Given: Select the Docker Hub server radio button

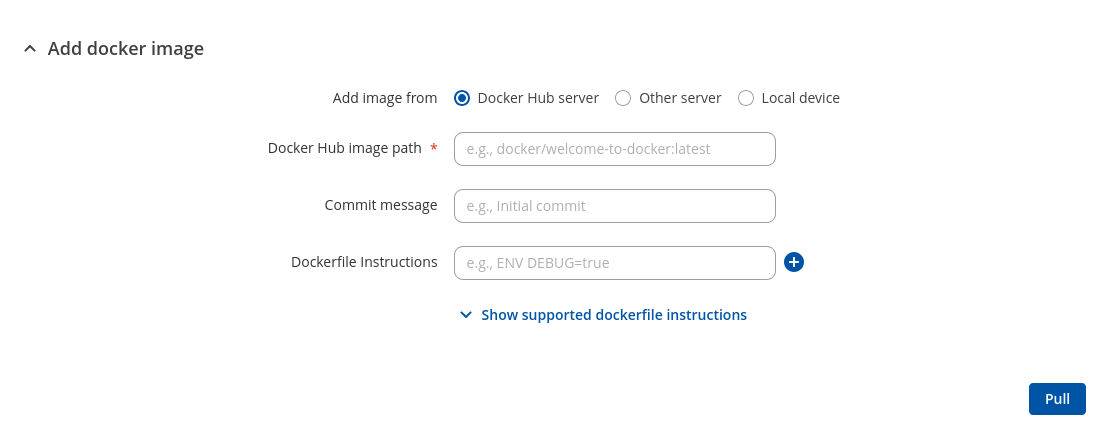Looking at the screenshot, I should coord(462,98).
